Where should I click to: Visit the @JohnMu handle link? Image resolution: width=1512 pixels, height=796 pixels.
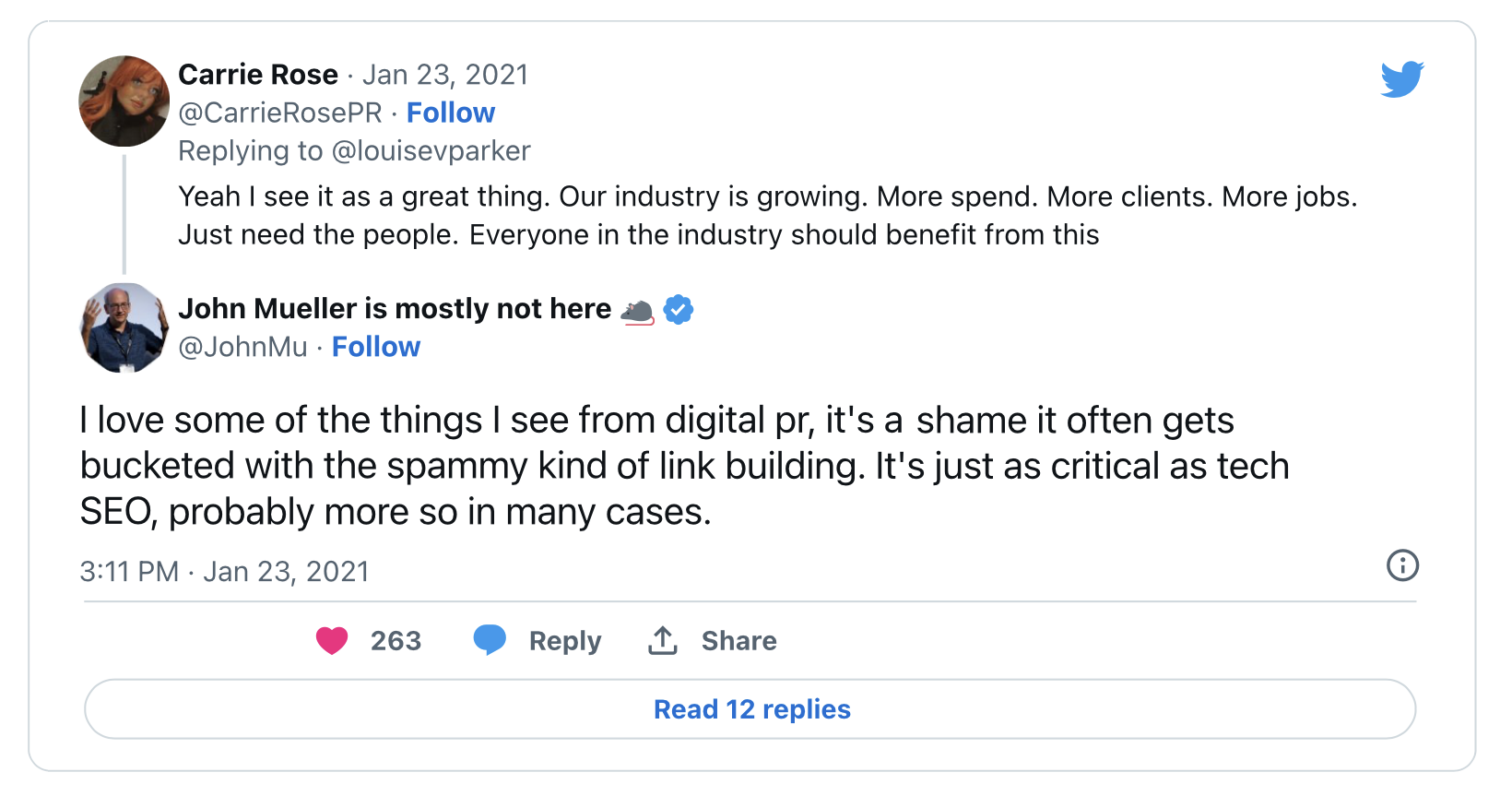click(x=242, y=347)
